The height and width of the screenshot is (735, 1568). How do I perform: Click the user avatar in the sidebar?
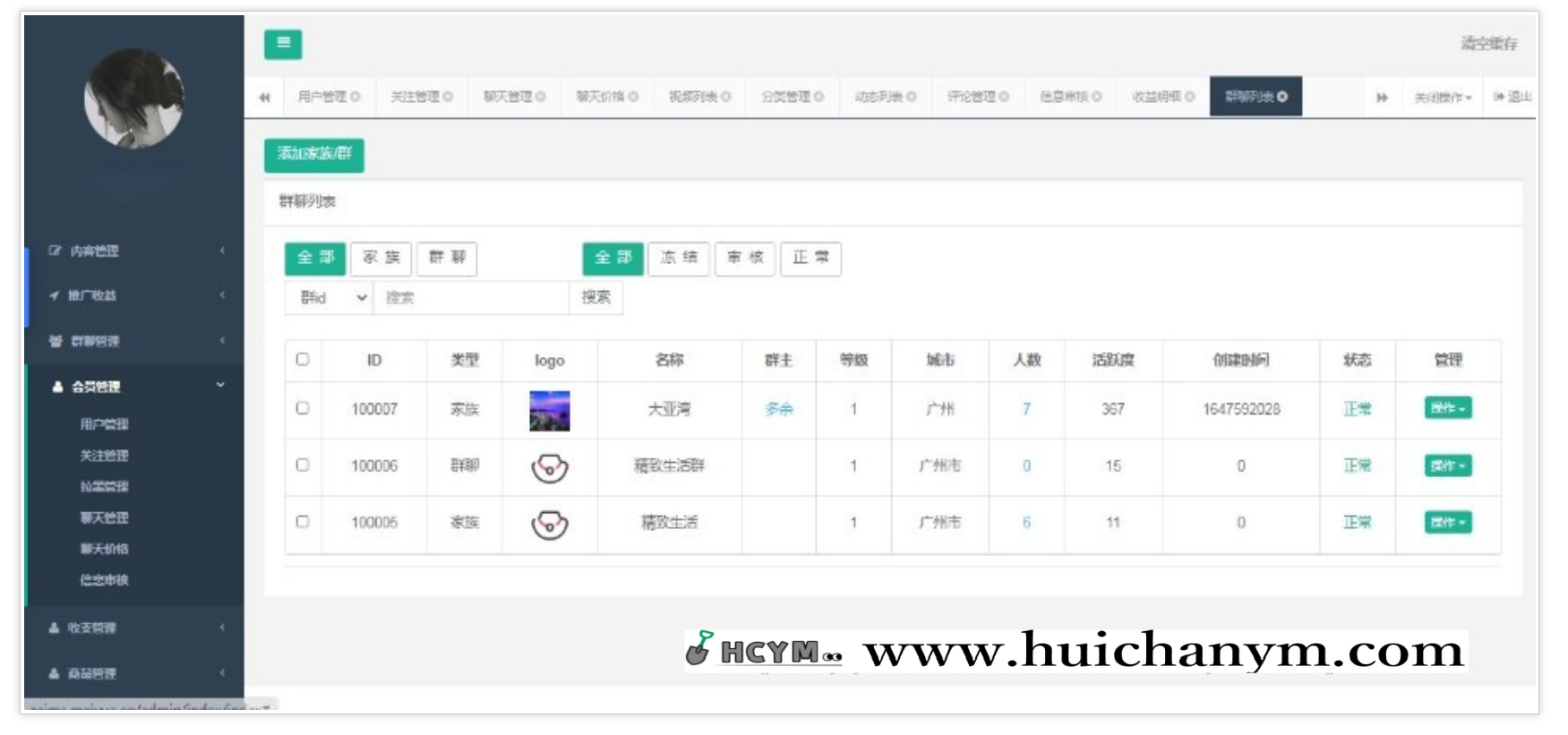(133, 98)
